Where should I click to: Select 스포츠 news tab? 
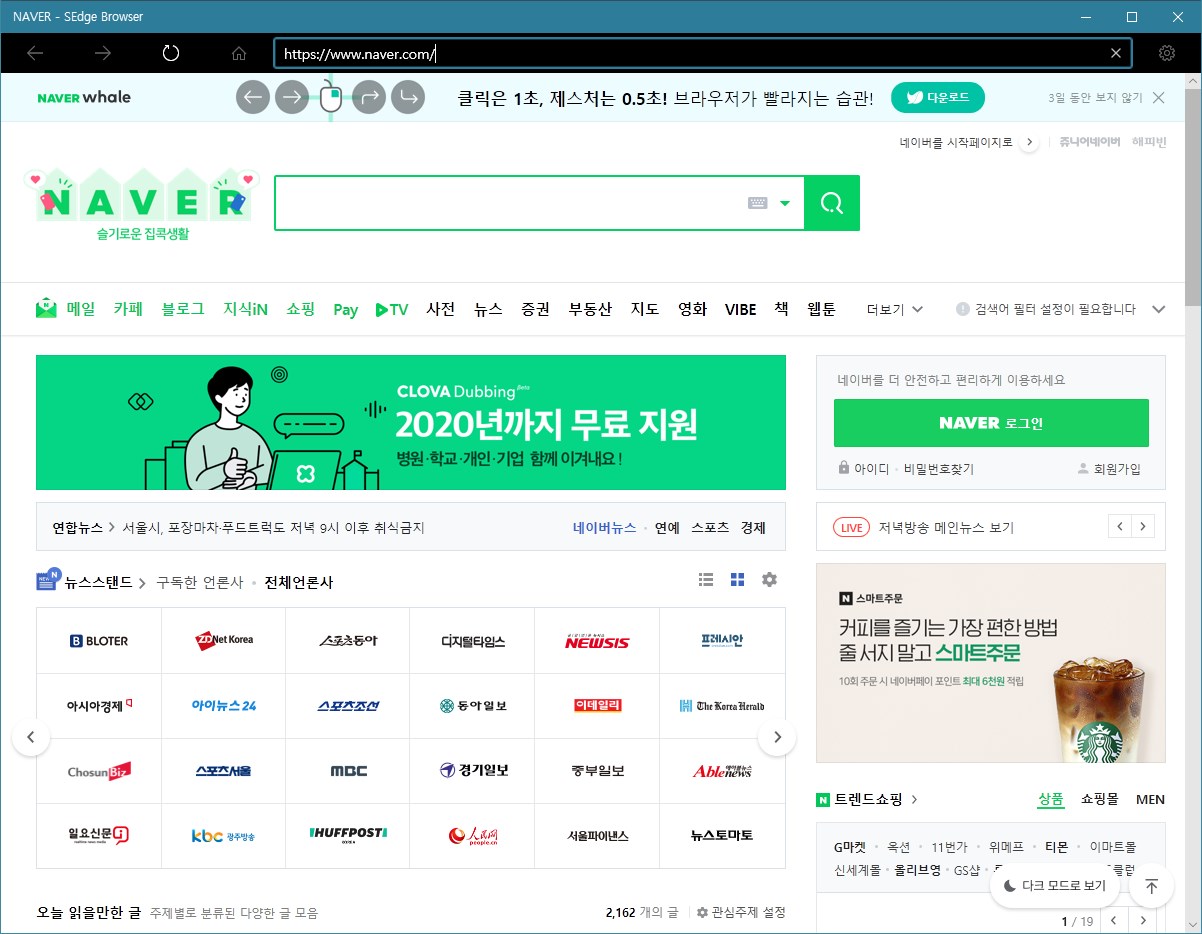(x=710, y=527)
